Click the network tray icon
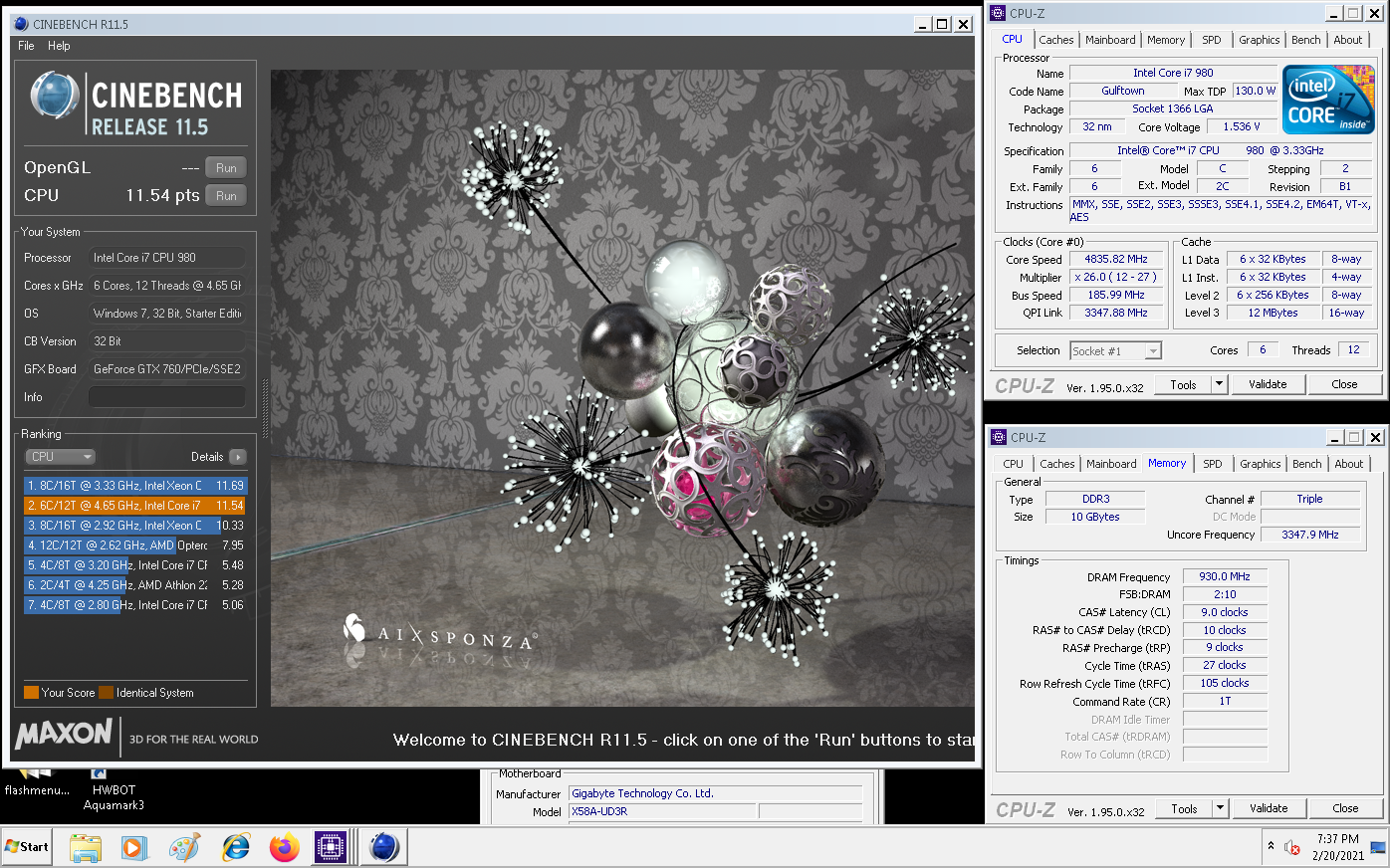Image resolution: width=1390 pixels, height=868 pixels. point(1378,847)
